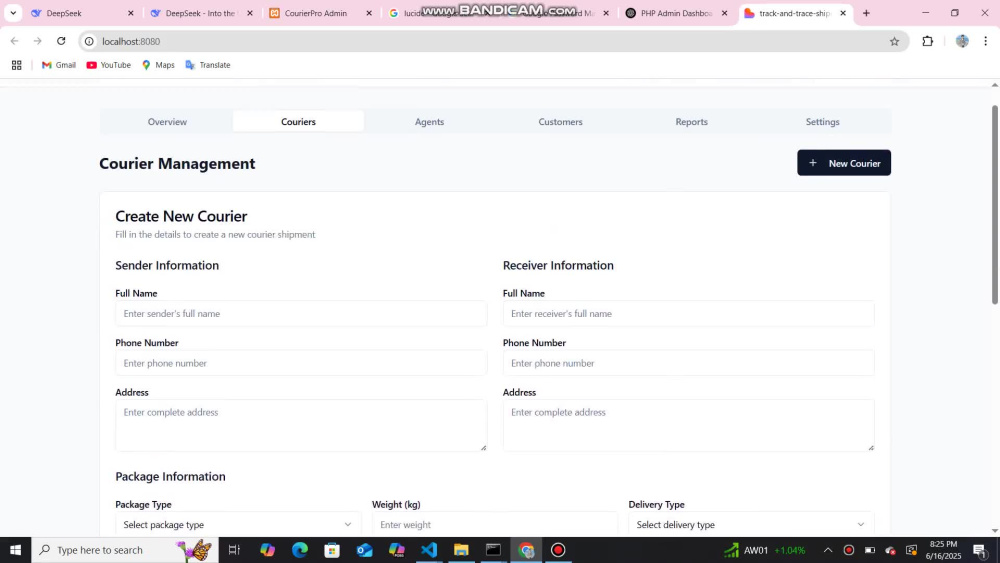This screenshot has height=563, width=1000.
Task: Focus the receiver Phone Number field
Action: [689, 363]
